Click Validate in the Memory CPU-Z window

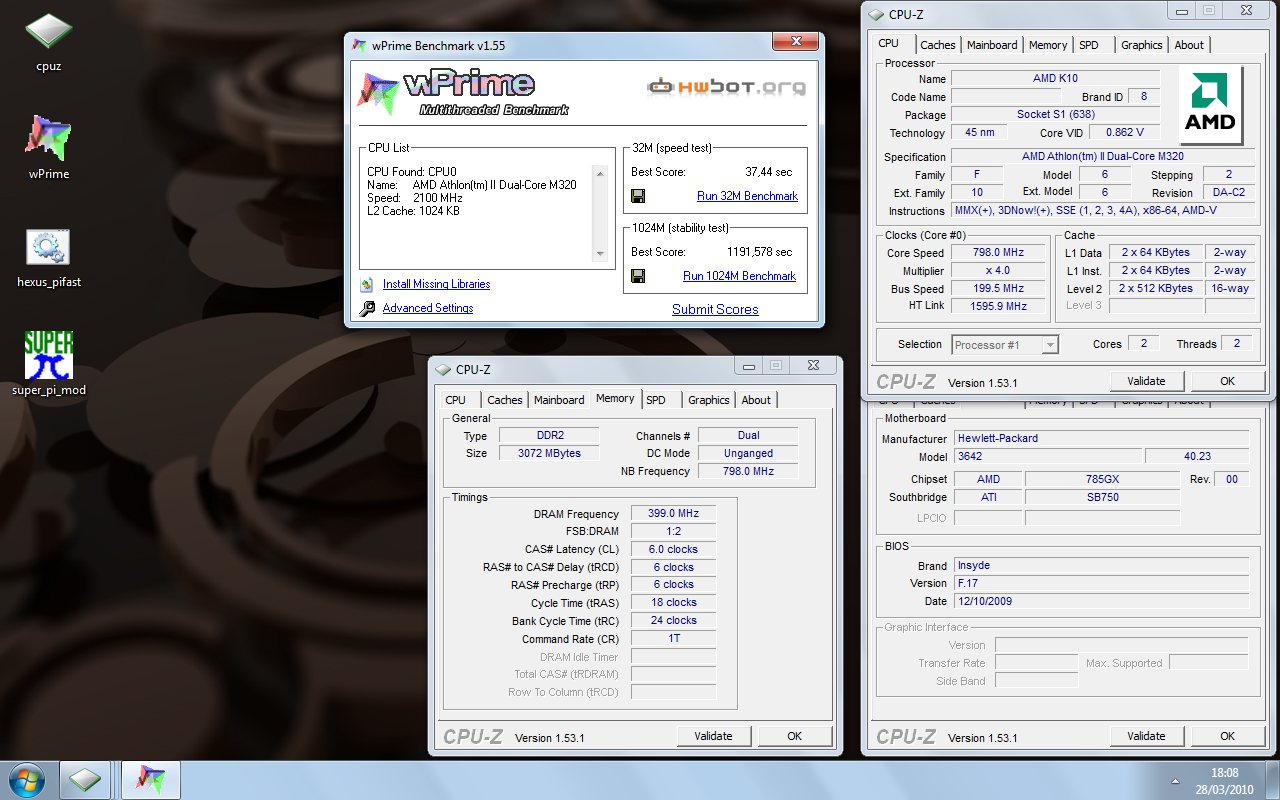pos(713,736)
